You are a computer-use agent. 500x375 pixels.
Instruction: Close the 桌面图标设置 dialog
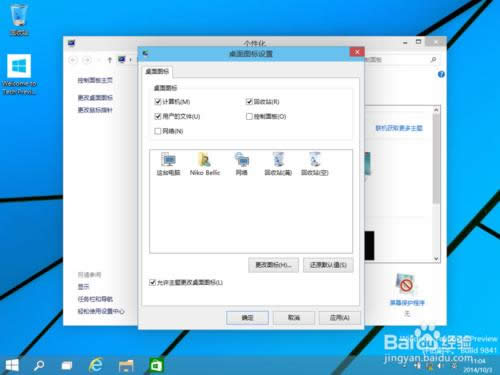pyautogui.click(x=357, y=52)
